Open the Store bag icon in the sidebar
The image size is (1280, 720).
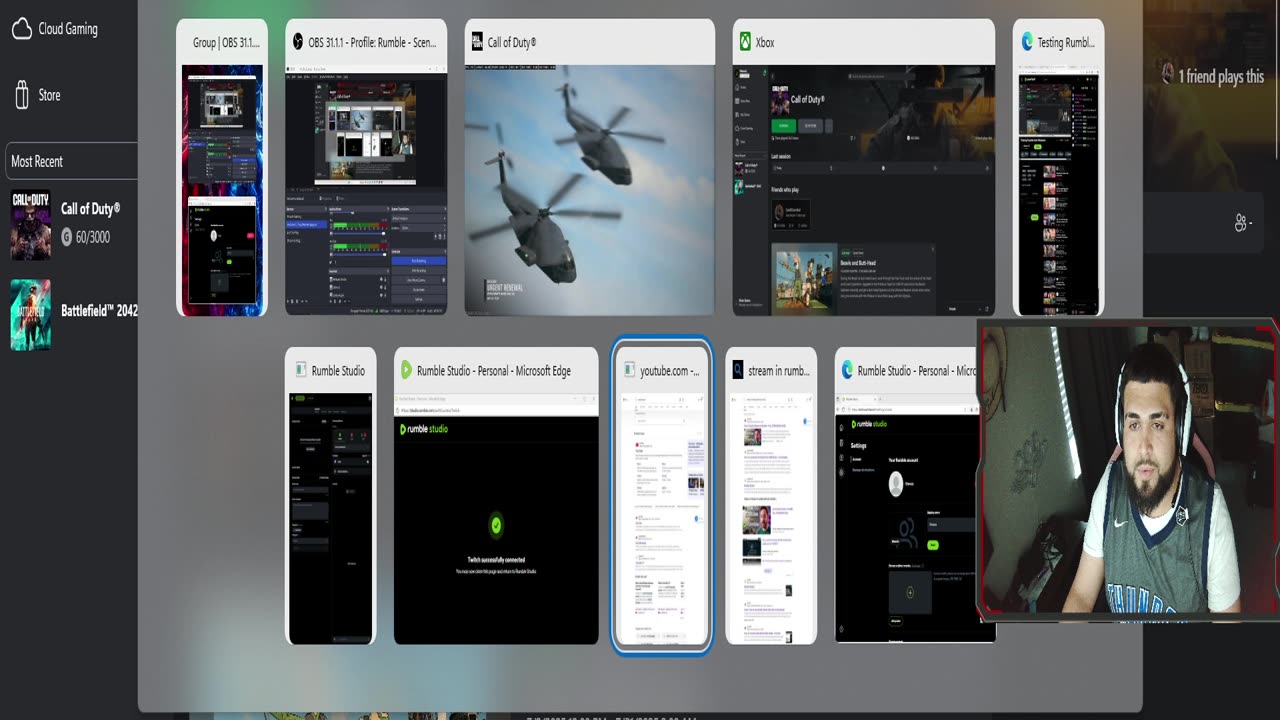pos(22,95)
